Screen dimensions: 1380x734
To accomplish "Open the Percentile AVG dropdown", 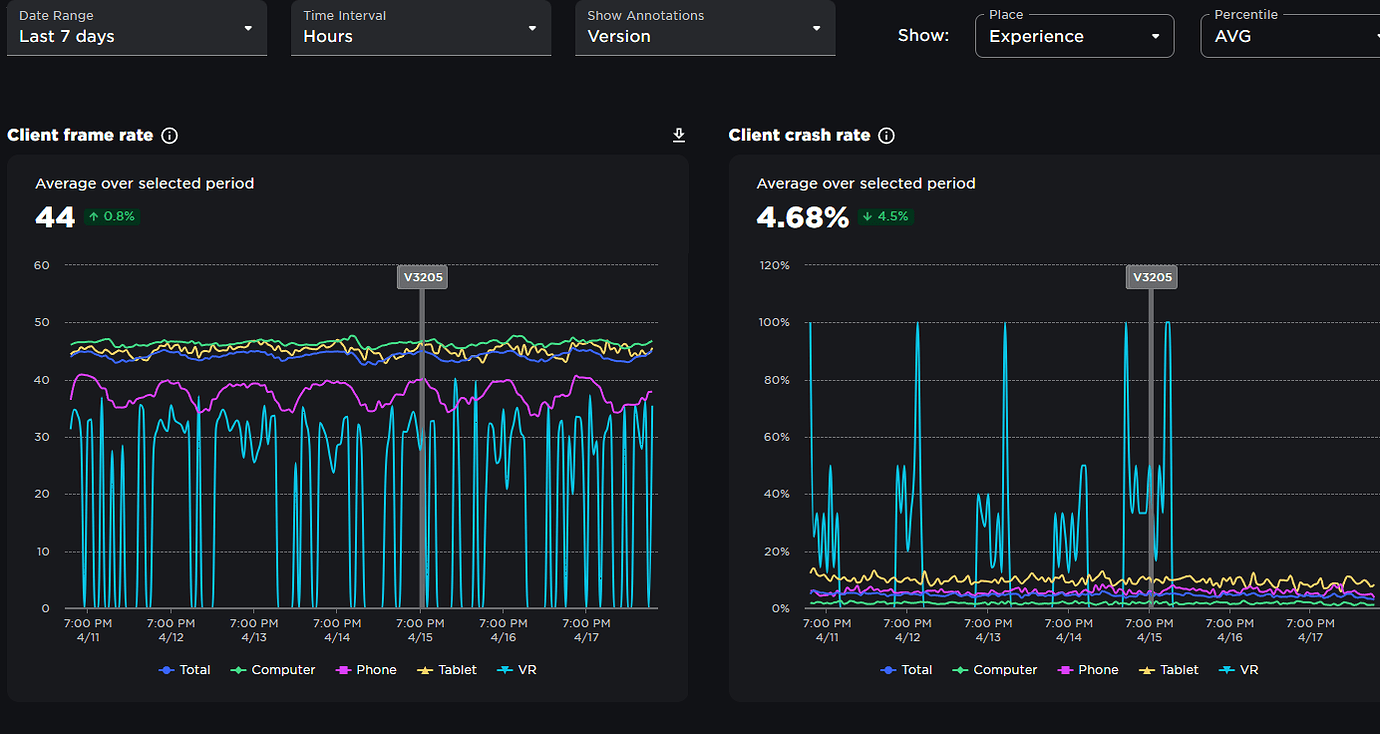I will [1290, 36].
